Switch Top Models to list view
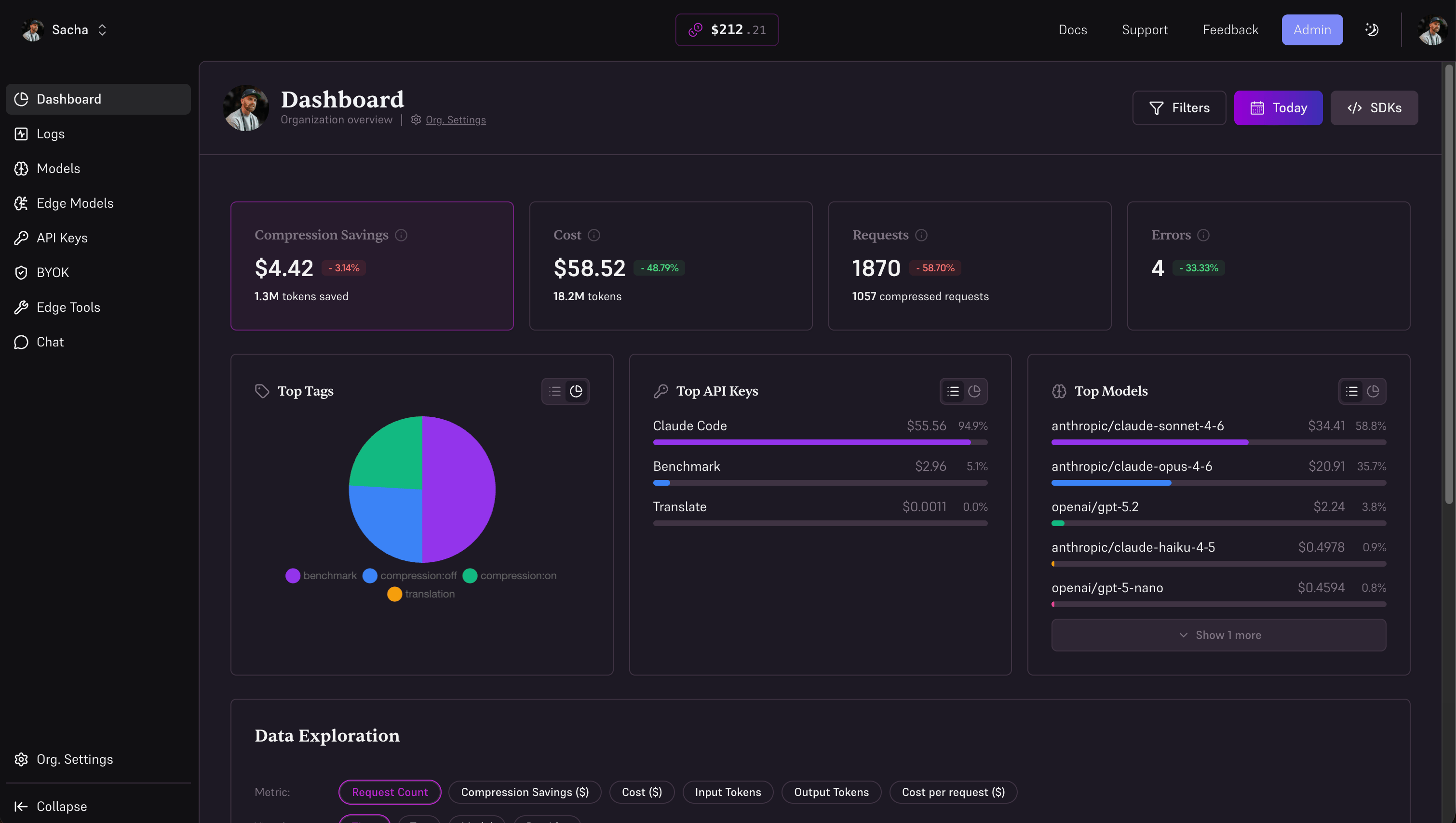This screenshot has width=1456, height=823. coord(1351,391)
